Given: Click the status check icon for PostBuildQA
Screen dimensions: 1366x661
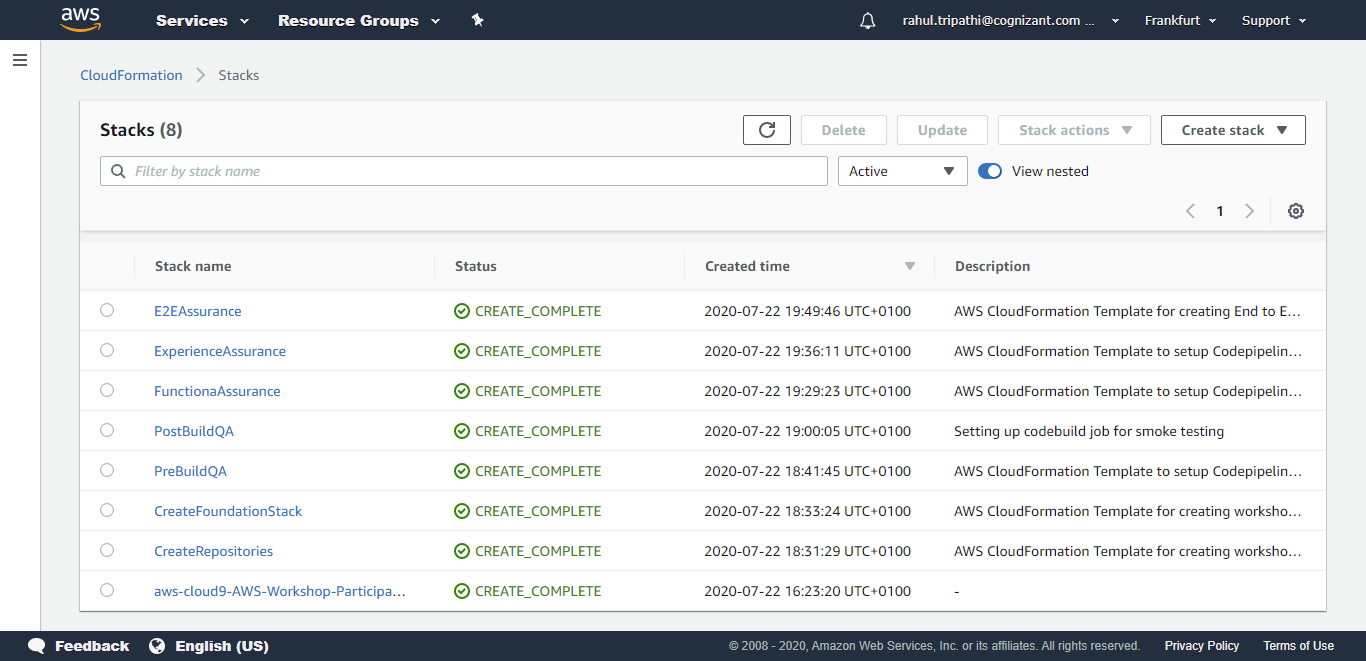Looking at the screenshot, I should tap(462, 431).
